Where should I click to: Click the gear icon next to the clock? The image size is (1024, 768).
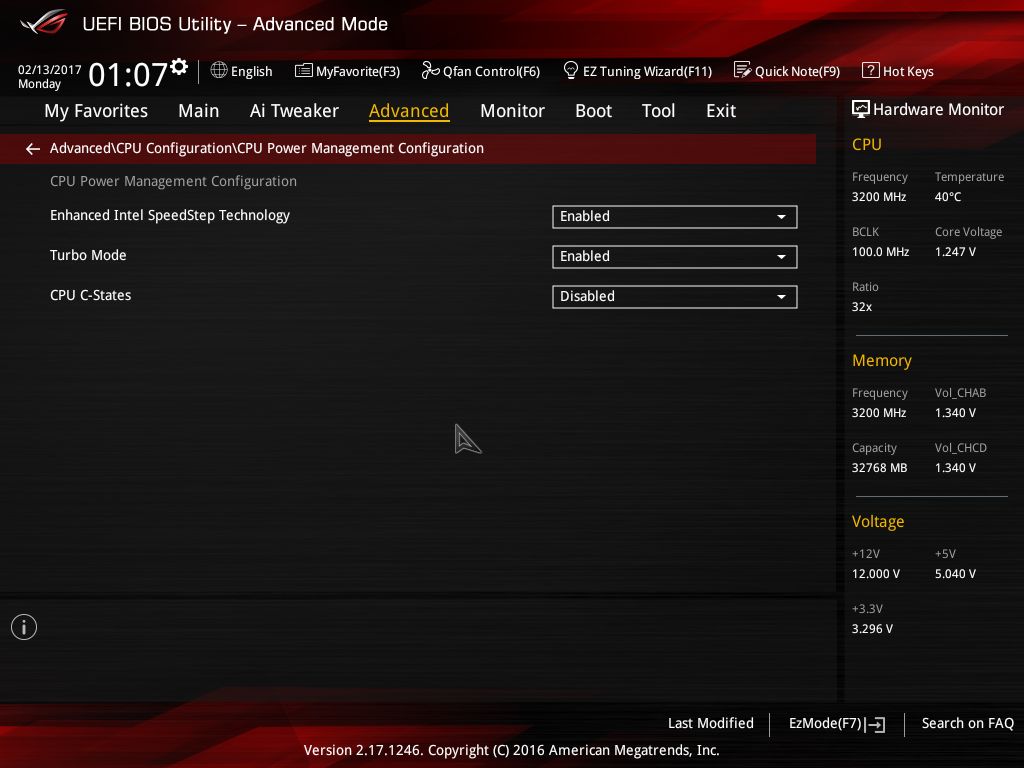point(179,67)
